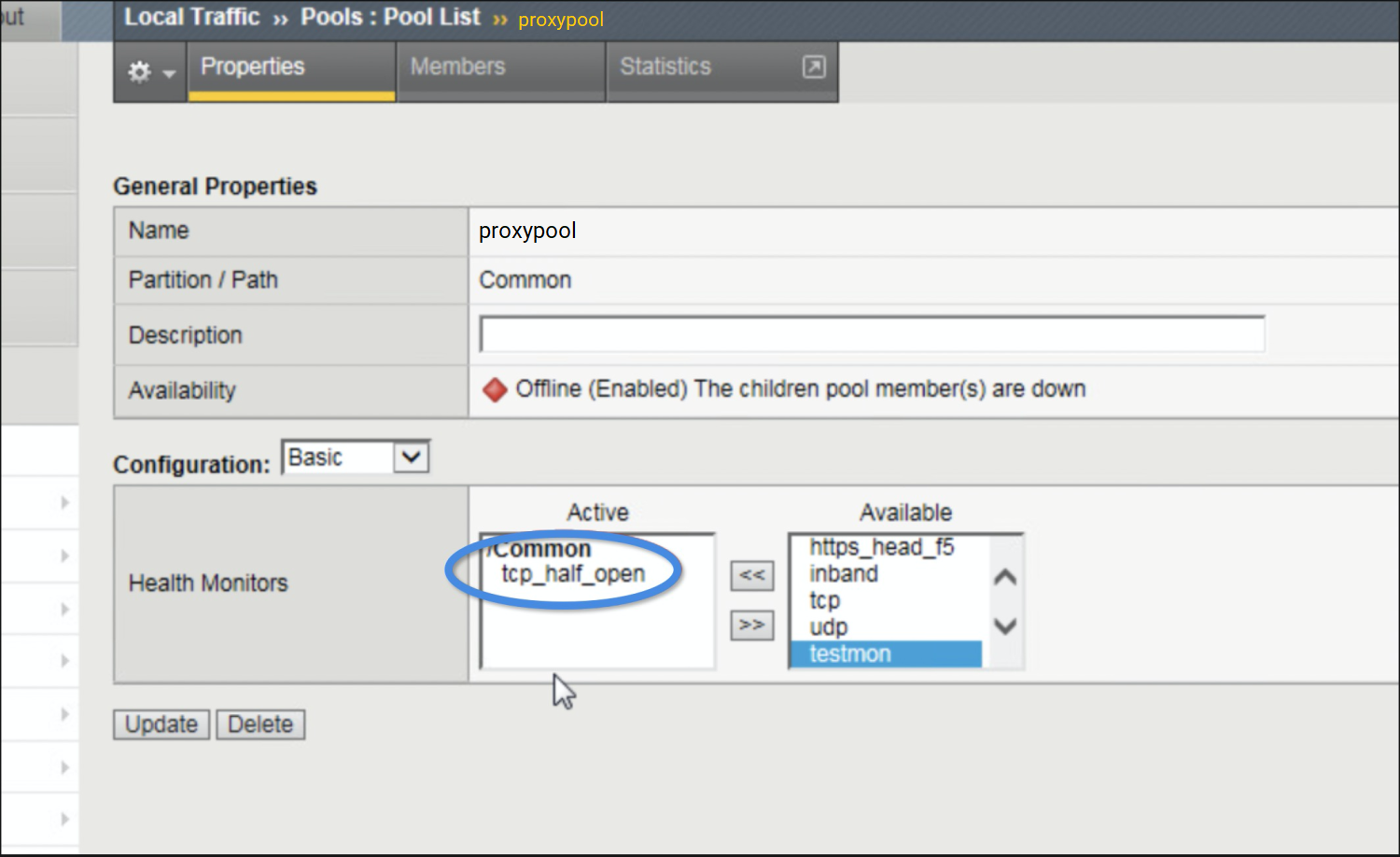The width and height of the screenshot is (1400, 857).
Task: Switch to the Properties tab
Action: coord(291,70)
